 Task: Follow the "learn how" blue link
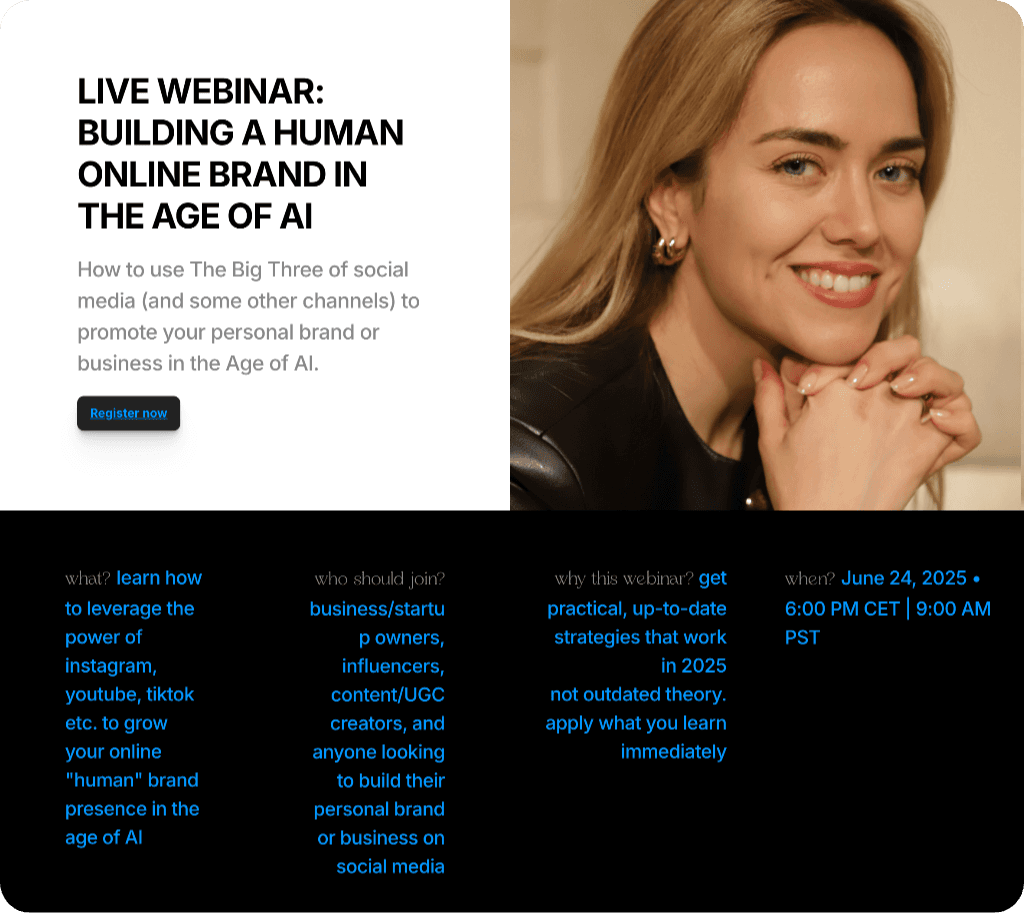(159, 578)
